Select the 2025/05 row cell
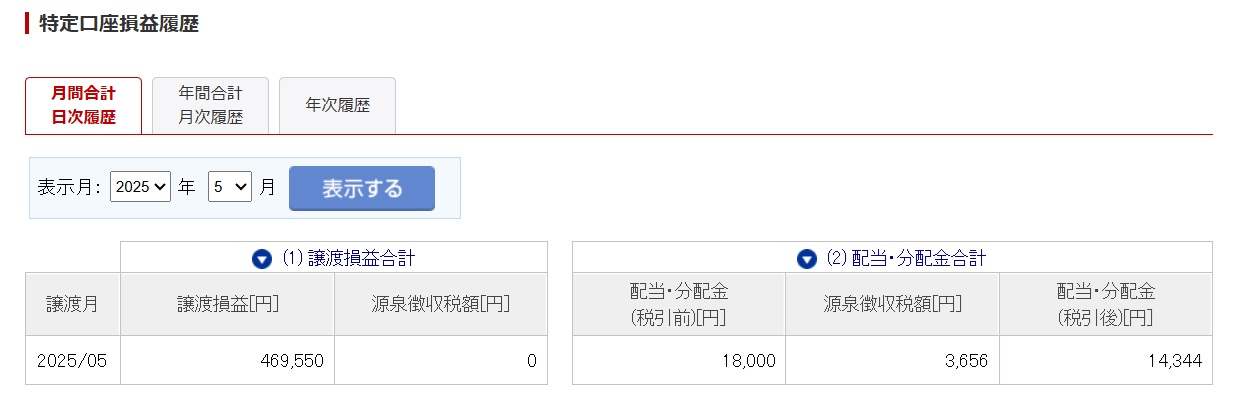Viewport: 1244px width, 410px height. [x=73, y=360]
